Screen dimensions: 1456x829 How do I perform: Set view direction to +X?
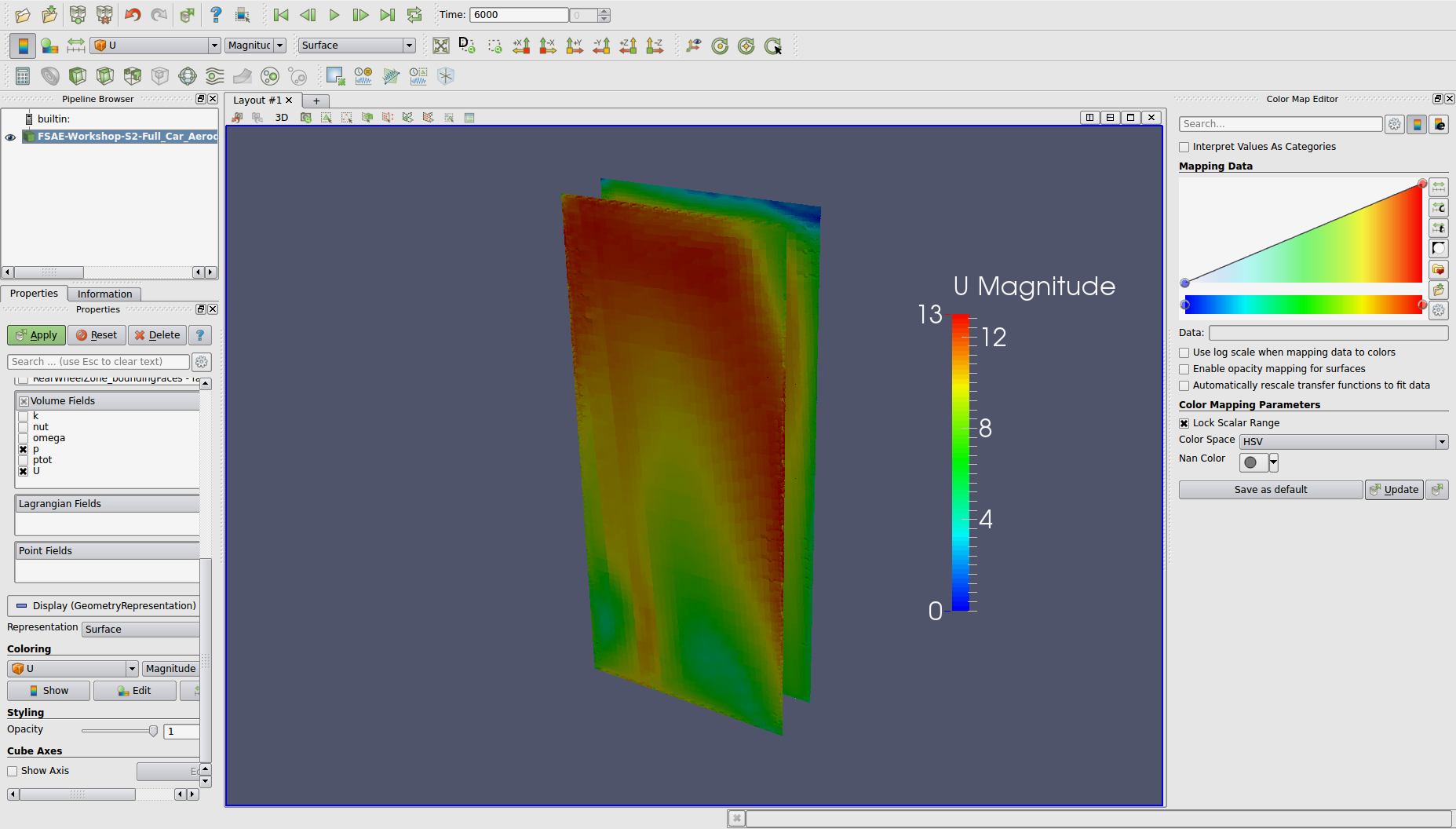coord(521,46)
